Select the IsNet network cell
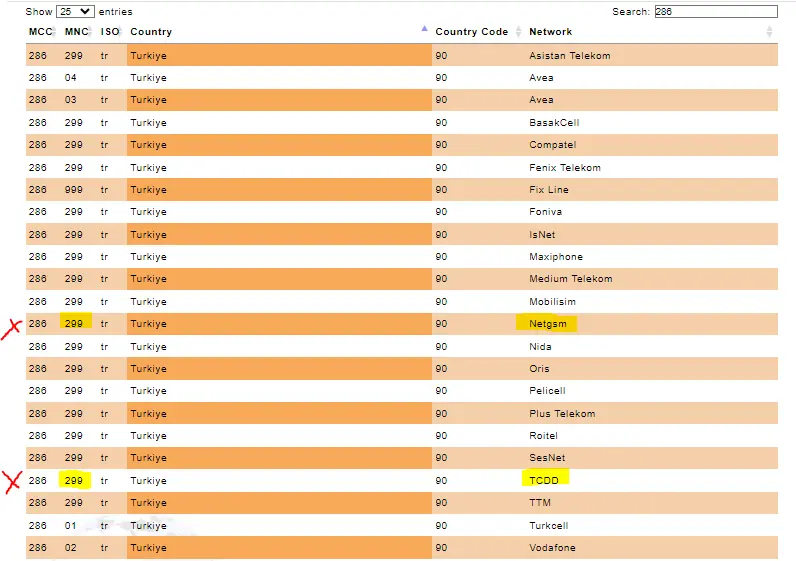This screenshot has width=796, height=561. coord(542,235)
